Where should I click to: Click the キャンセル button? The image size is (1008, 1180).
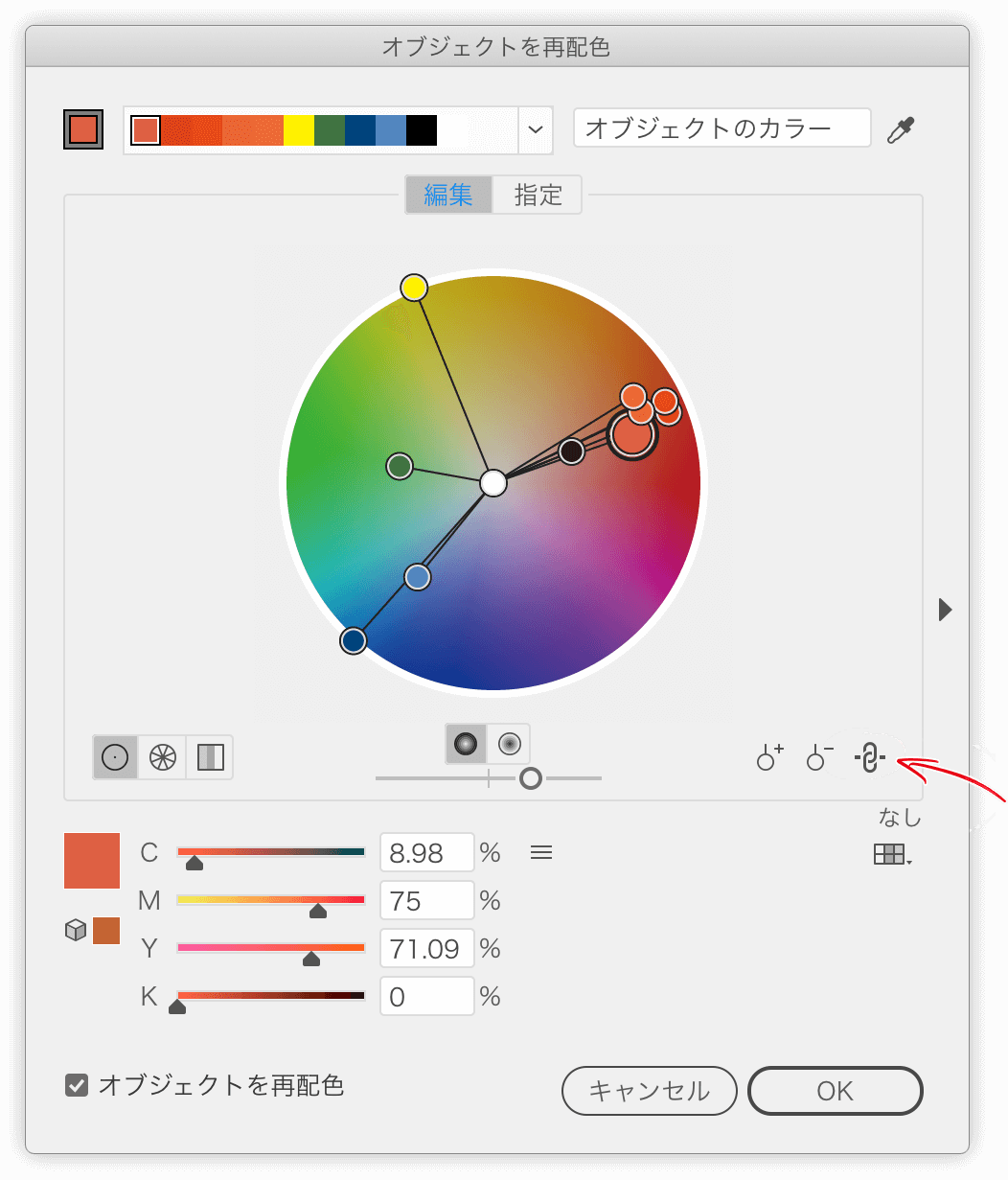650,1091
